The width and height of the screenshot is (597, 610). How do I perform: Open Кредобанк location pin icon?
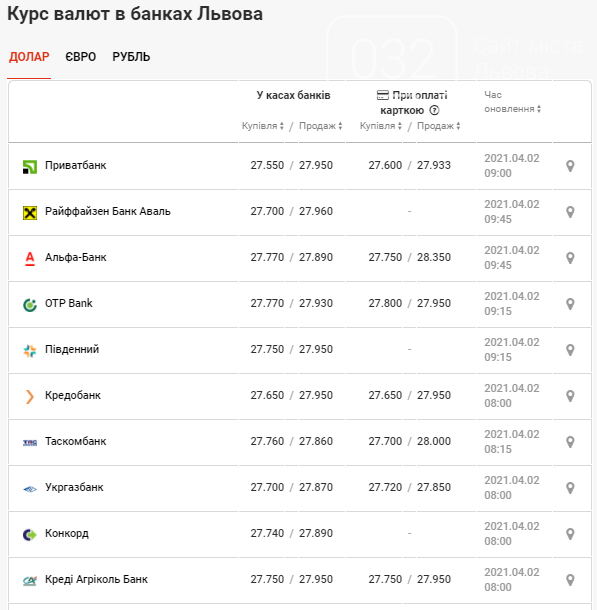tap(570, 396)
